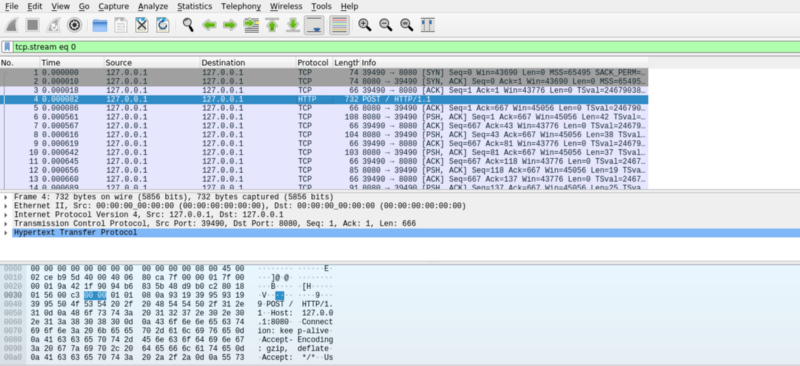The image size is (800, 366).
Task: Click ASCII text 'Encoding' in bytes pane
Action: (315, 339)
